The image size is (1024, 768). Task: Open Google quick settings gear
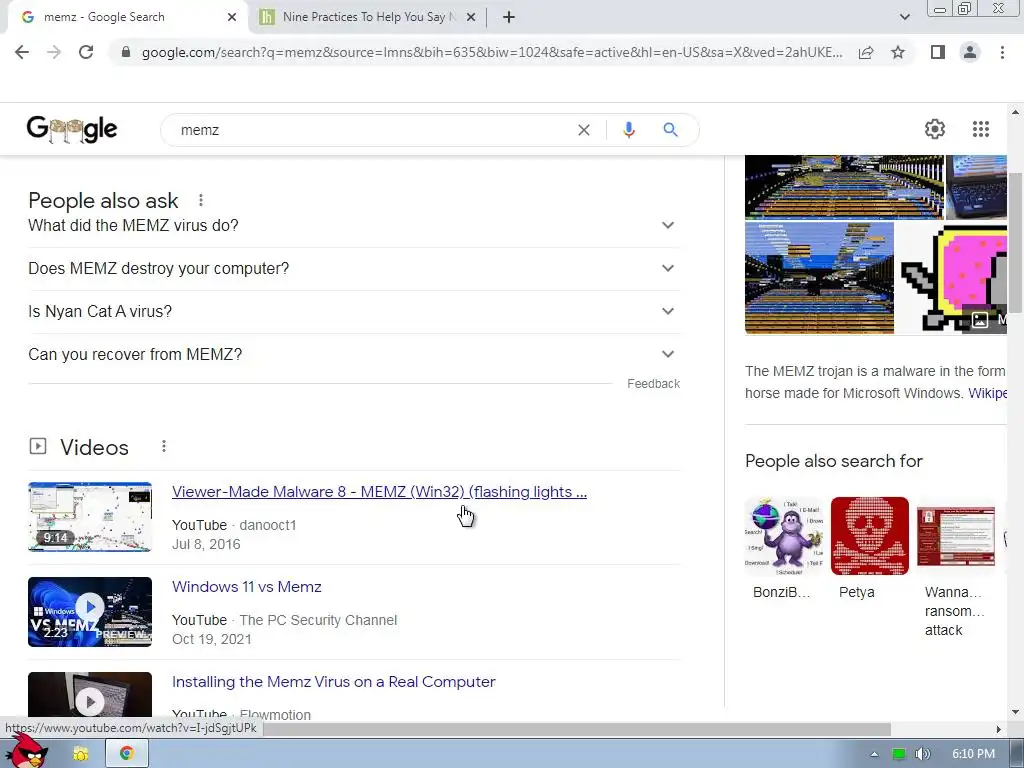point(935,129)
